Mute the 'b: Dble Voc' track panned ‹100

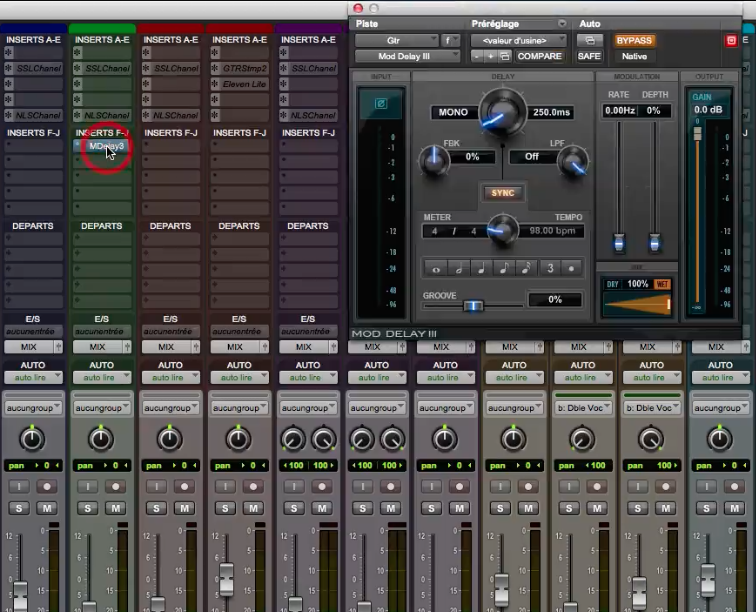click(597, 508)
